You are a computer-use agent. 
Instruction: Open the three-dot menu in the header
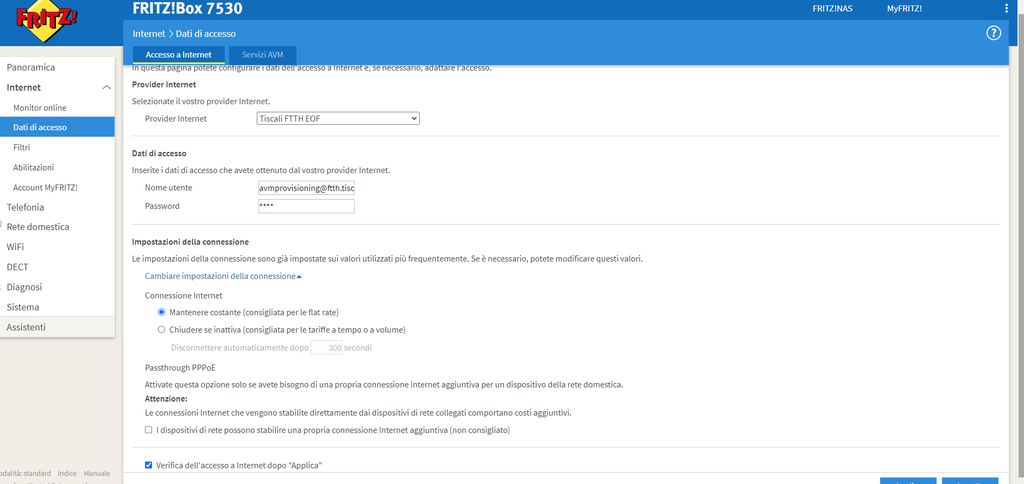(1006, 8)
